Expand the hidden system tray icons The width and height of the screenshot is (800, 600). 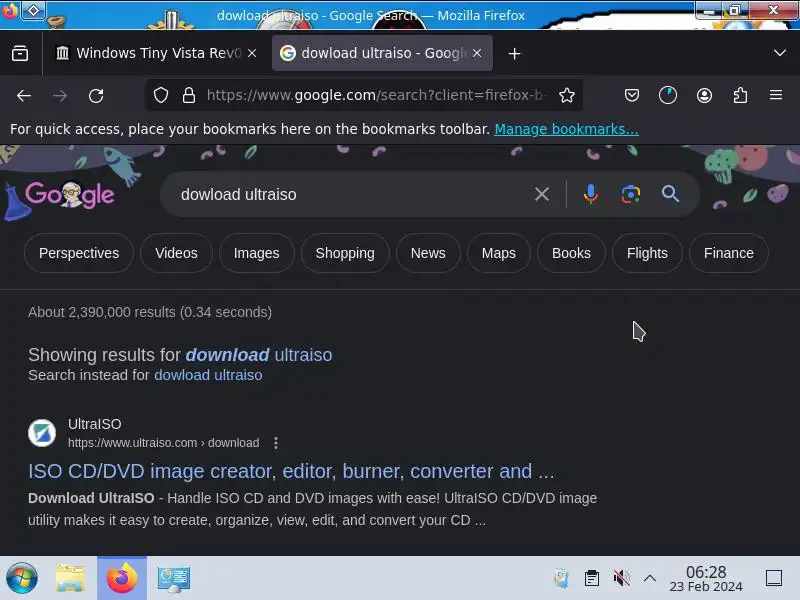(649, 578)
